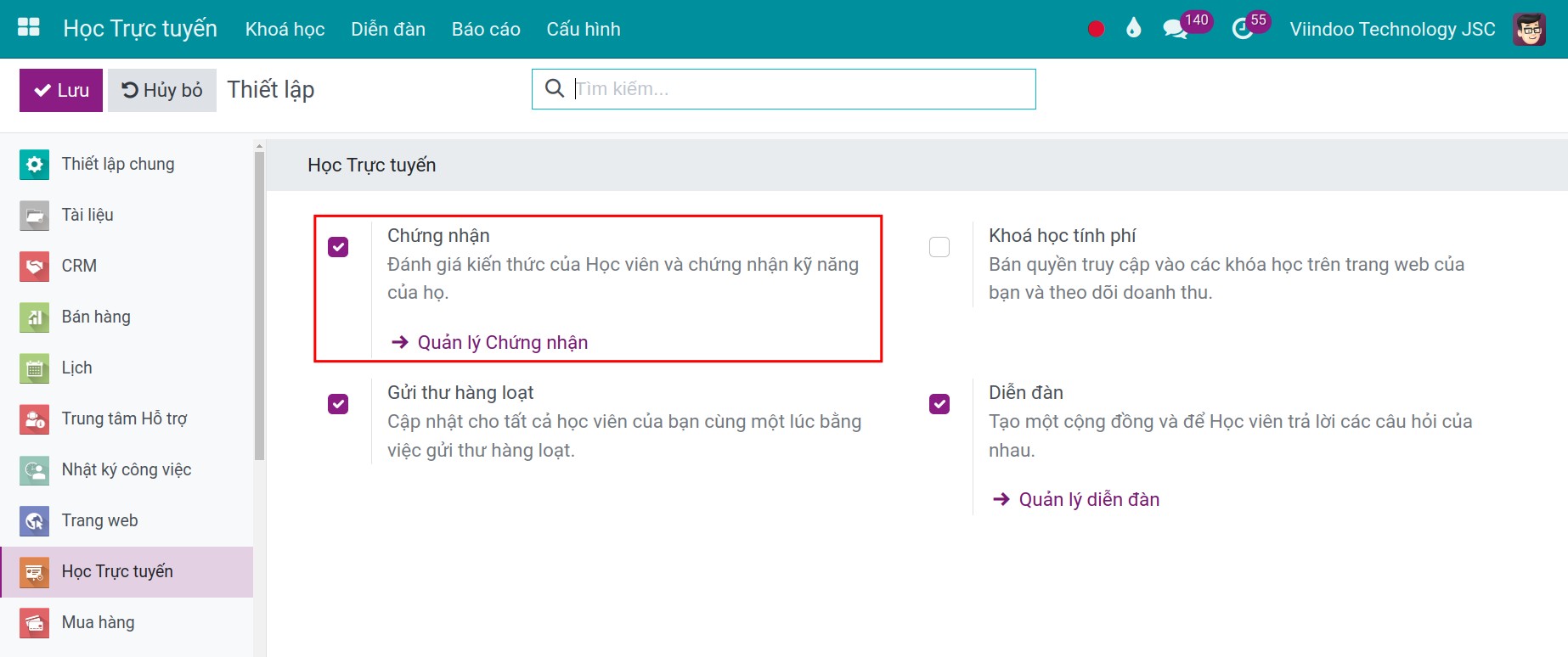Viewport: 1568px width, 657px height.
Task: Open the Viindoo Technology JSC company switcher
Action: pos(1392,29)
